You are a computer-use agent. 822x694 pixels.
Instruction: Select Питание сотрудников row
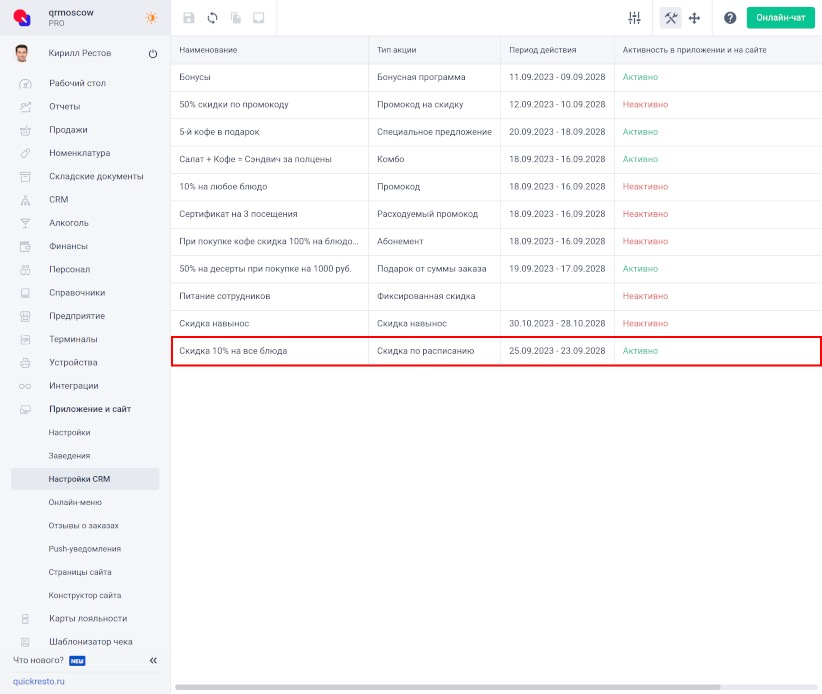[496, 296]
